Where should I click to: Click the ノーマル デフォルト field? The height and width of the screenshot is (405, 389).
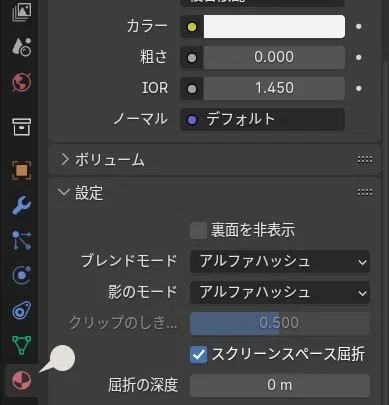[263, 119]
